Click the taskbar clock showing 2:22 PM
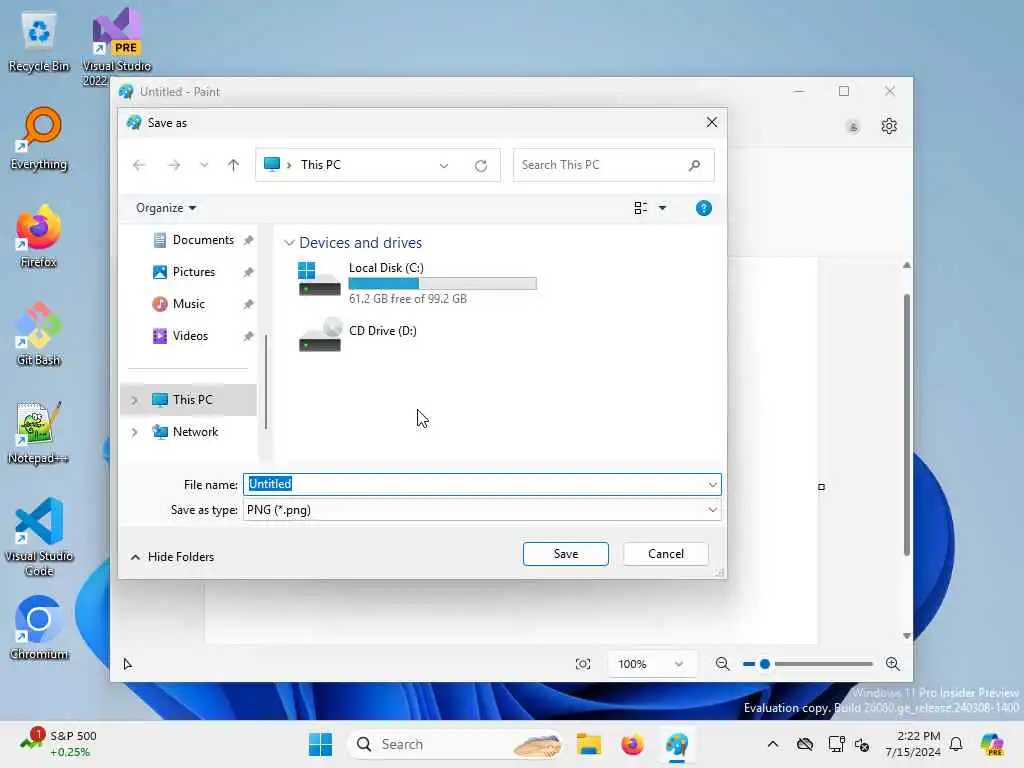This screenshot has width=1024, height=768. 913,744
